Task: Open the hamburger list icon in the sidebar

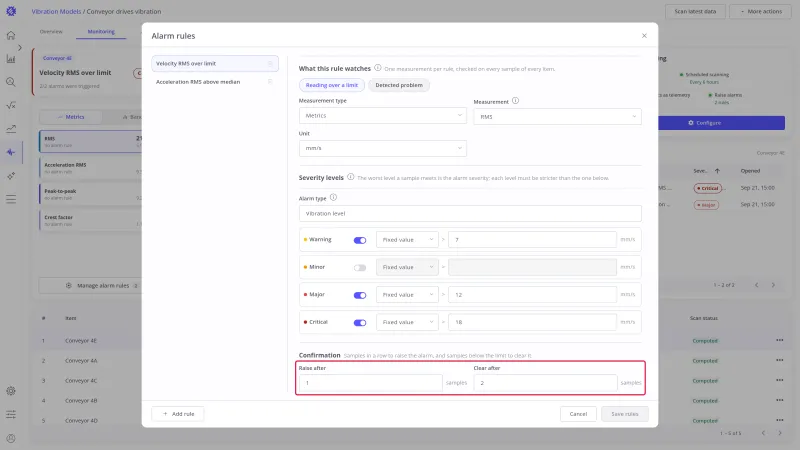Action: tap(11, 199)
